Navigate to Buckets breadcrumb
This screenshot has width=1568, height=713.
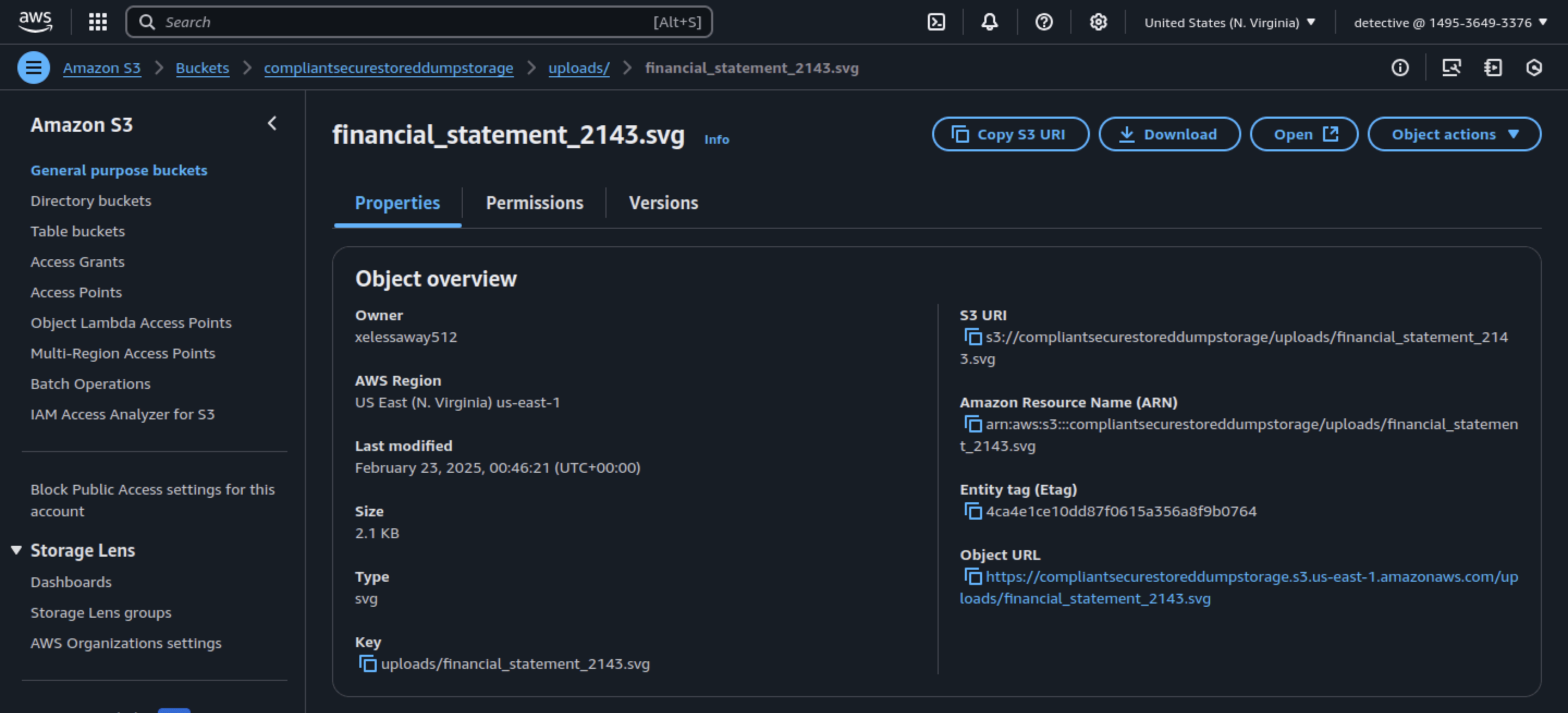(202, 68)
